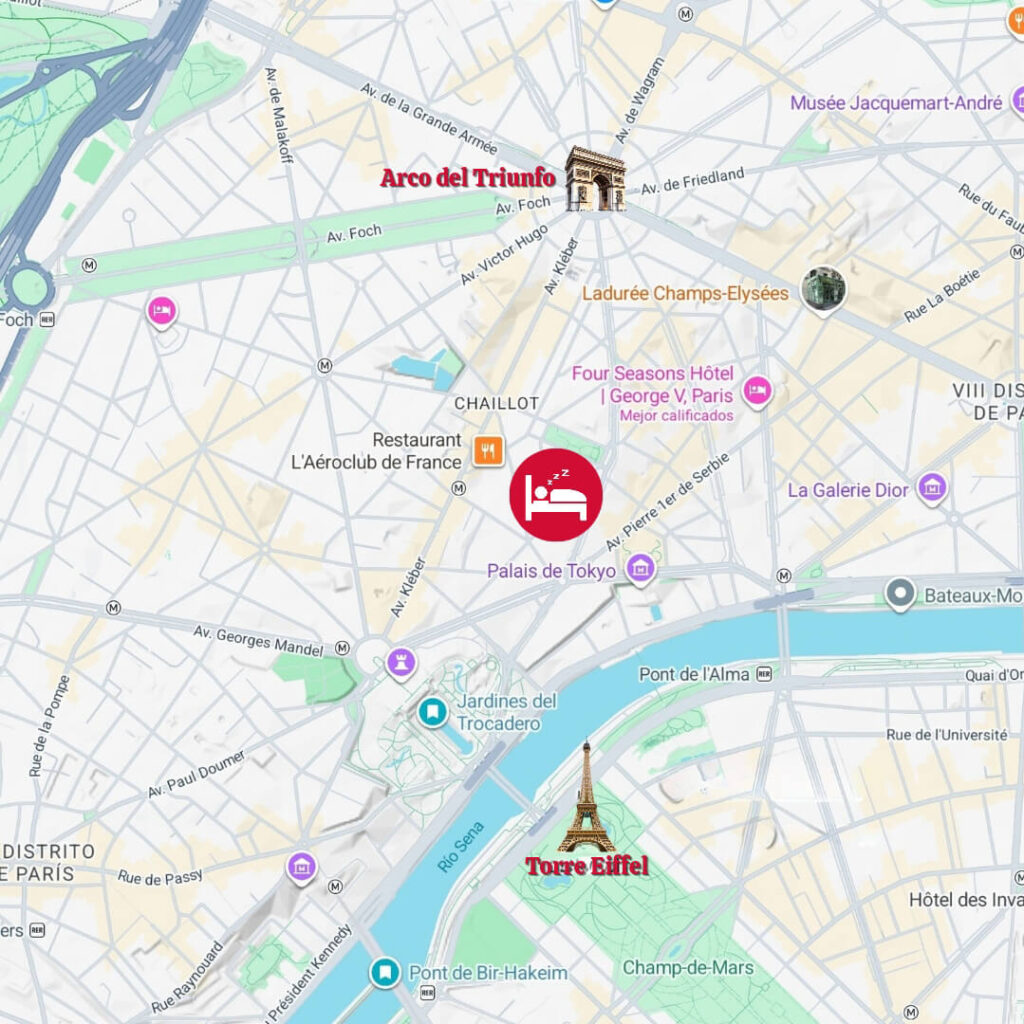Click the Arc de Triomphe monument icon

click(x=595, y=178)
